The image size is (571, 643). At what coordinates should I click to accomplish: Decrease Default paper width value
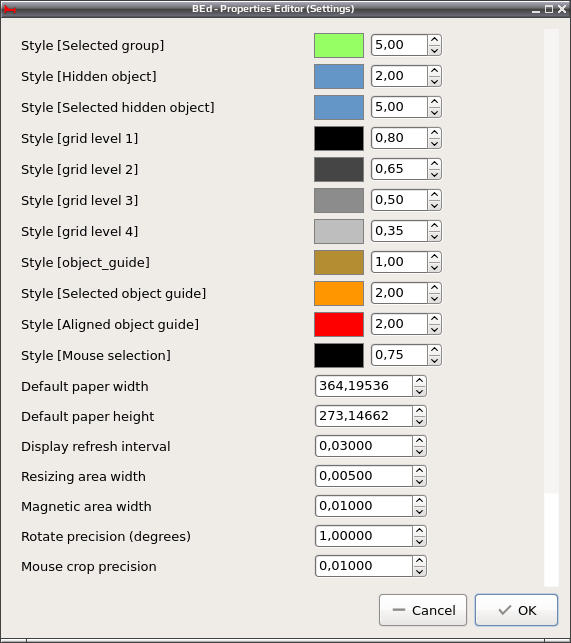click(x=419, y=392)
